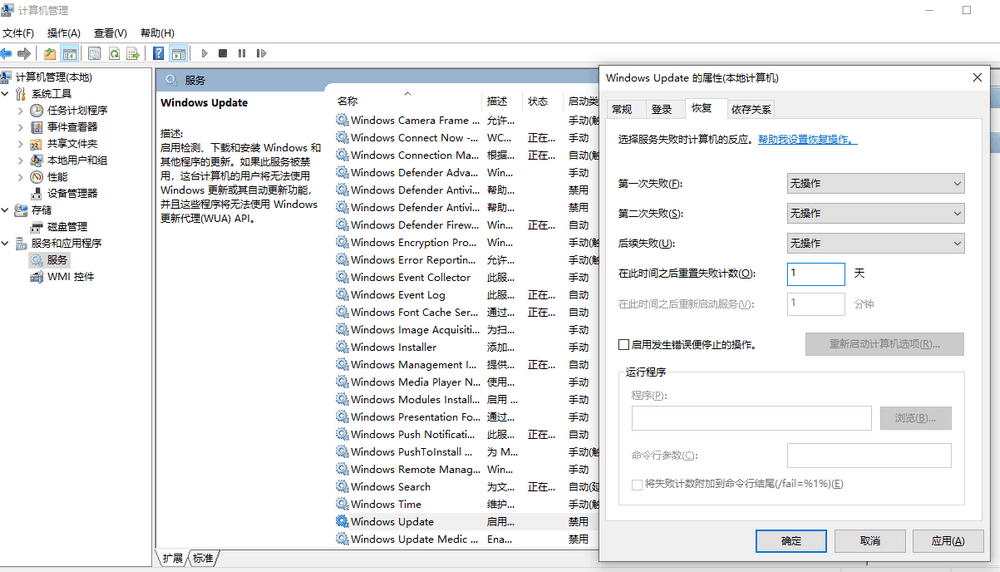Open the 第二次失败 dropdown
This screenshot has height=572, width=1000.
875,213
